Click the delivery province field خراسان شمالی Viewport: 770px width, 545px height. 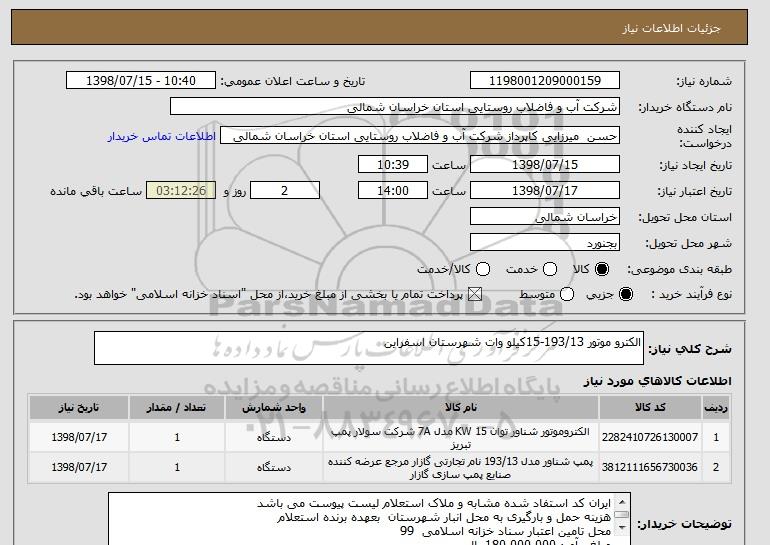545,217
